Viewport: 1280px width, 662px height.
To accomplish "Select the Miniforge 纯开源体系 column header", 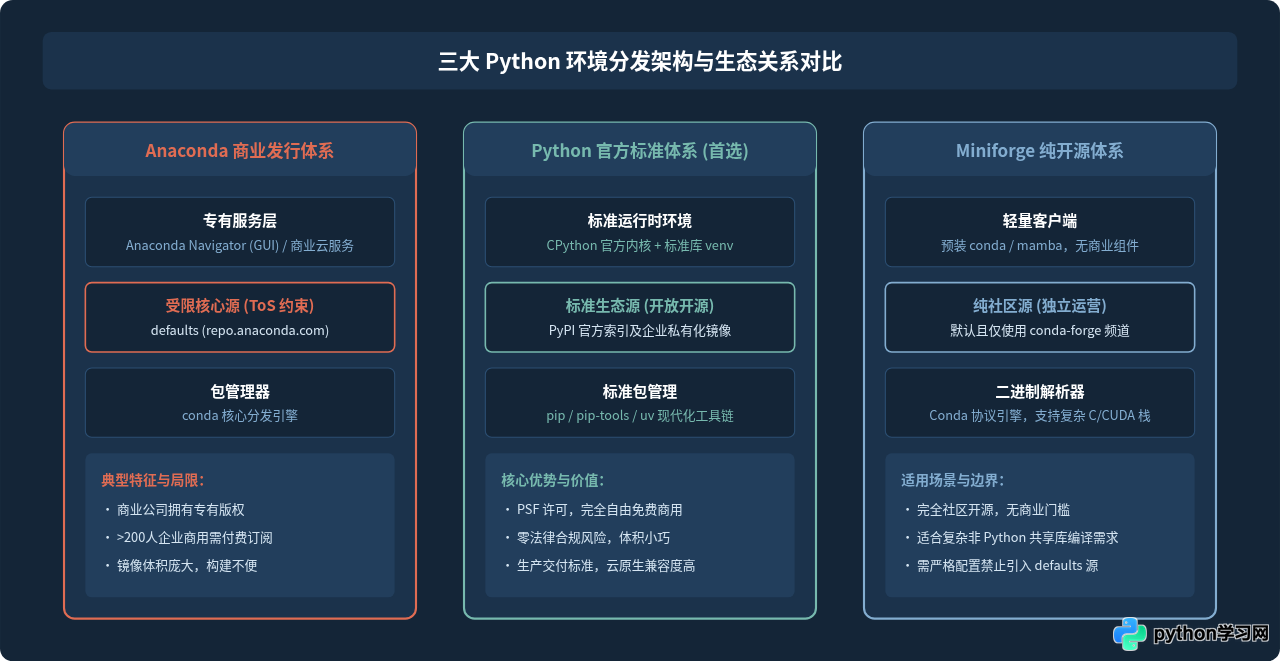I will pos(1040,151).
